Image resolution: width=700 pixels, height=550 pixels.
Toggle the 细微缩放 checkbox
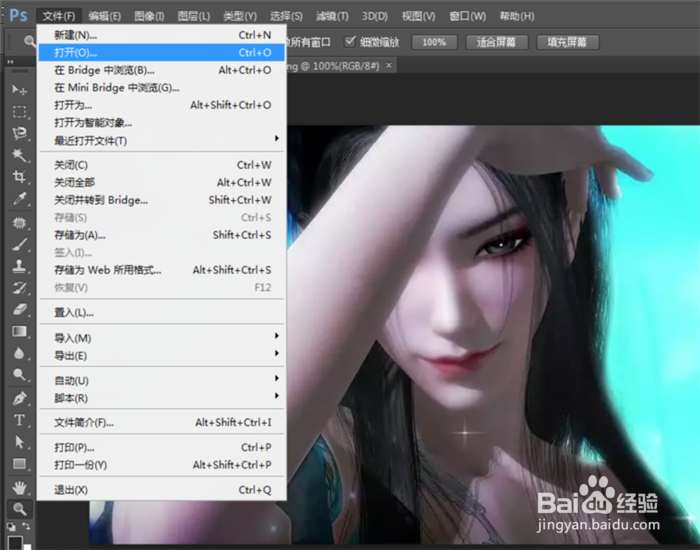click(x=350, y=42)
